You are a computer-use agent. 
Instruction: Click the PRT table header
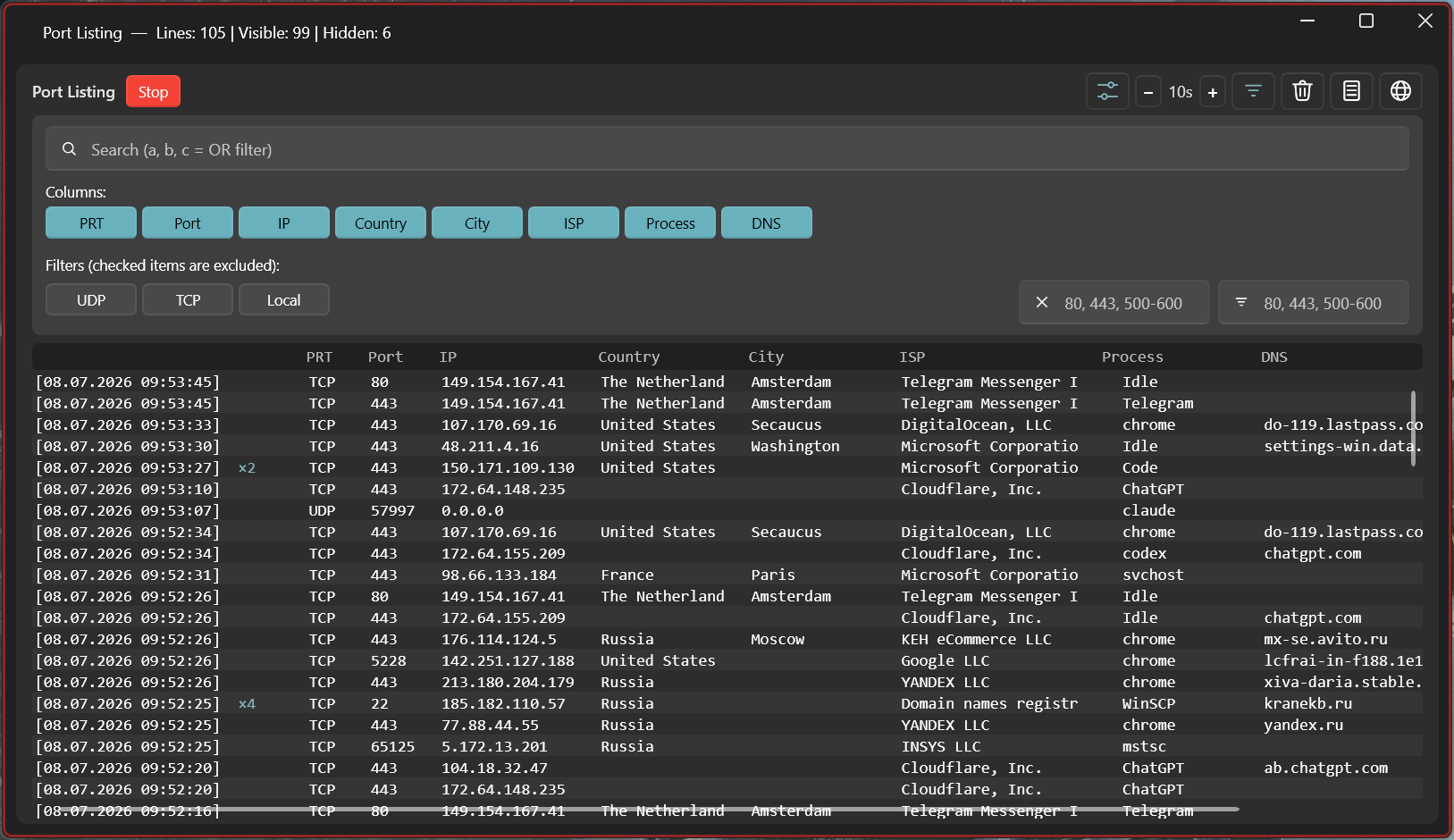point(319,357)
